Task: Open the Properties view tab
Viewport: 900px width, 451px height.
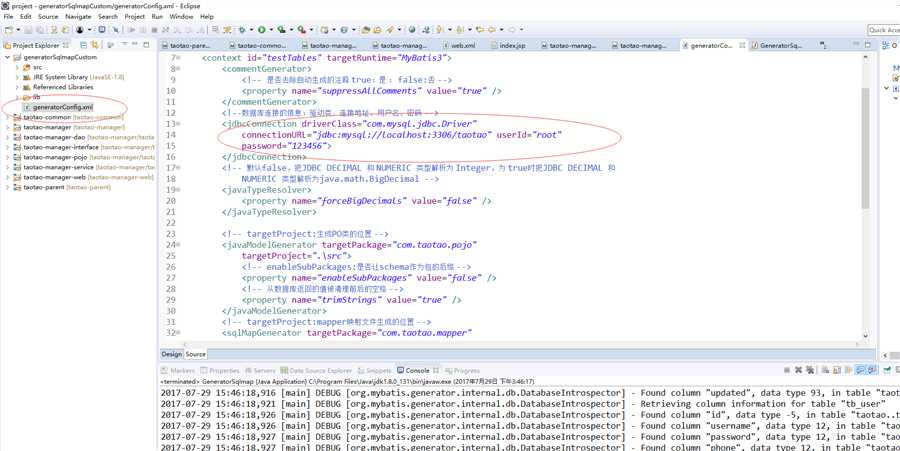Action: [x=220, y=371]
